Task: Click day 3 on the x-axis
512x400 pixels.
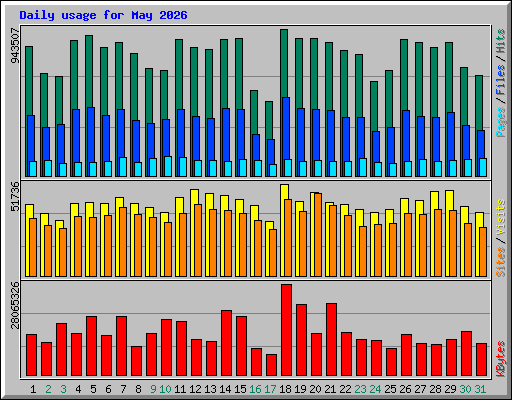Action: (63, 389)
